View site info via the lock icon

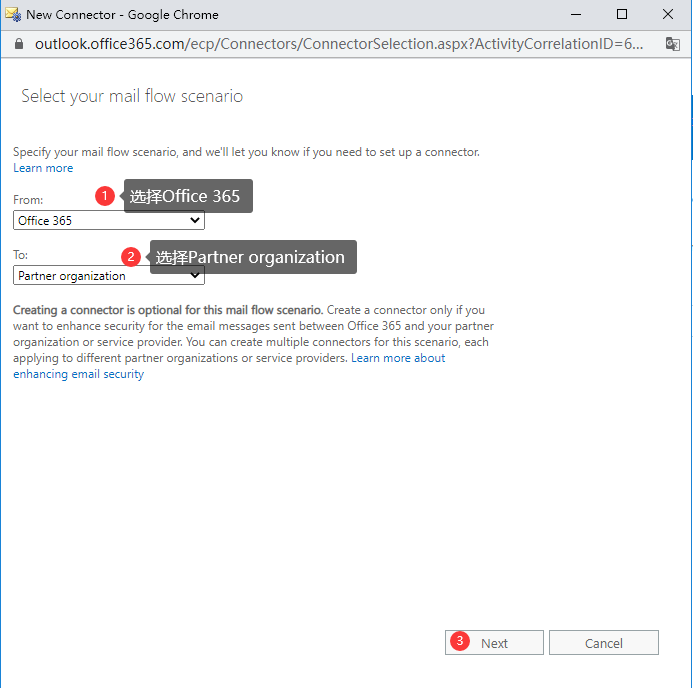(19, 44)
